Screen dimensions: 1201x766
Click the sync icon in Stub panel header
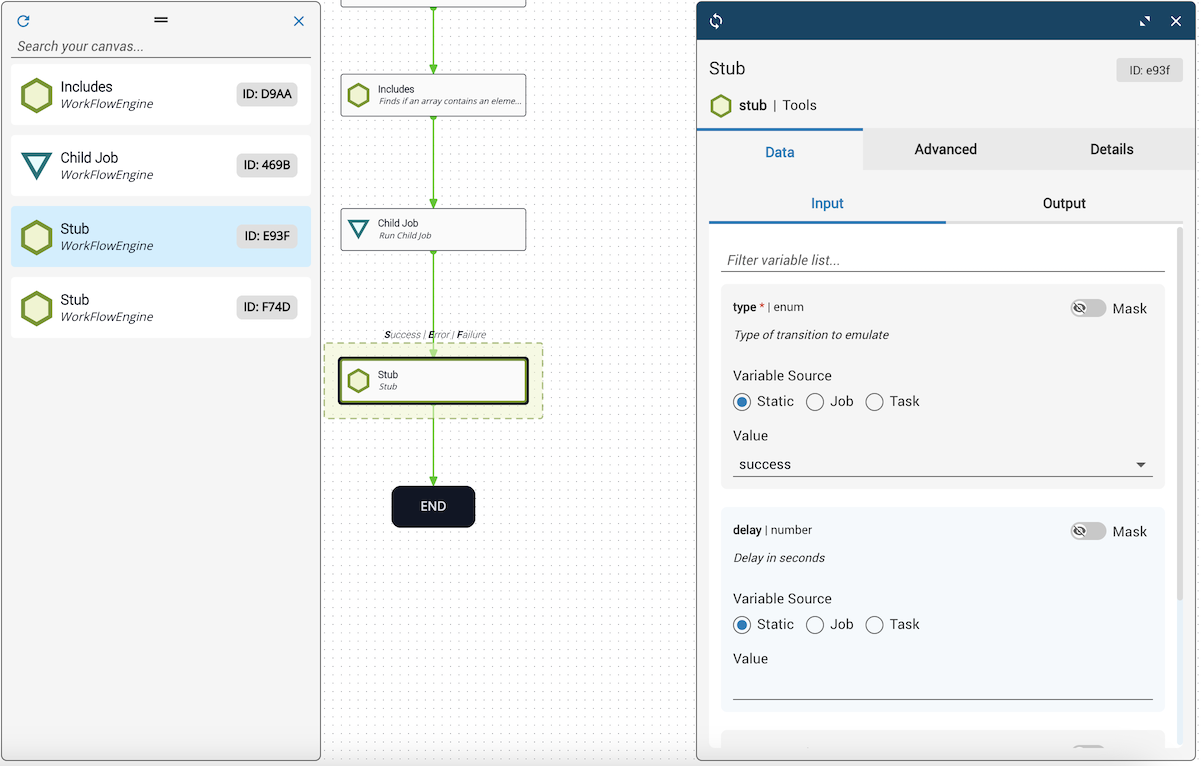click(716, 21)
